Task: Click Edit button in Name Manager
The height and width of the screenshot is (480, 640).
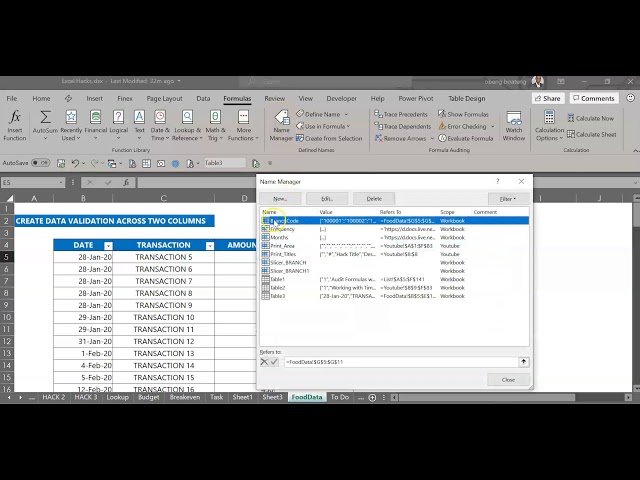Action: (327, 199)
